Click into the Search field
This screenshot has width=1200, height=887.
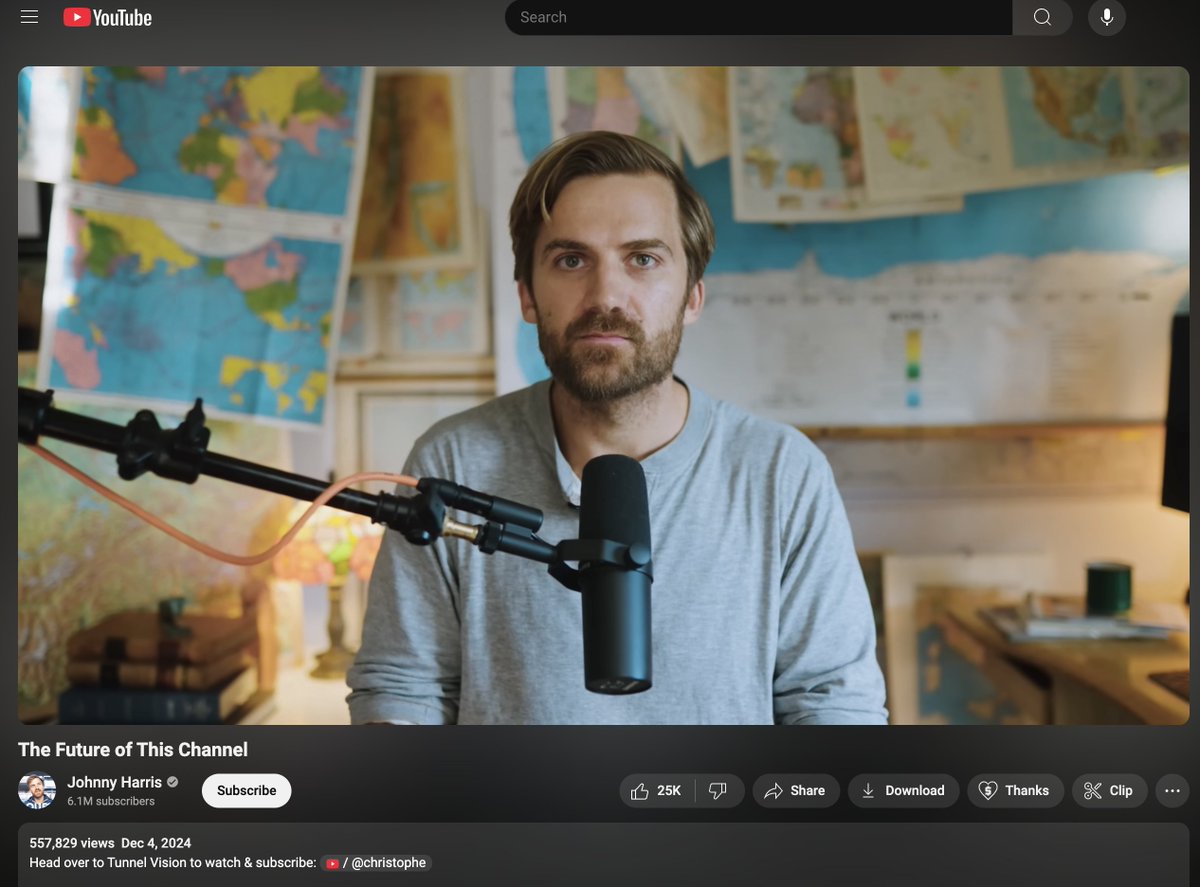point(759,17)
